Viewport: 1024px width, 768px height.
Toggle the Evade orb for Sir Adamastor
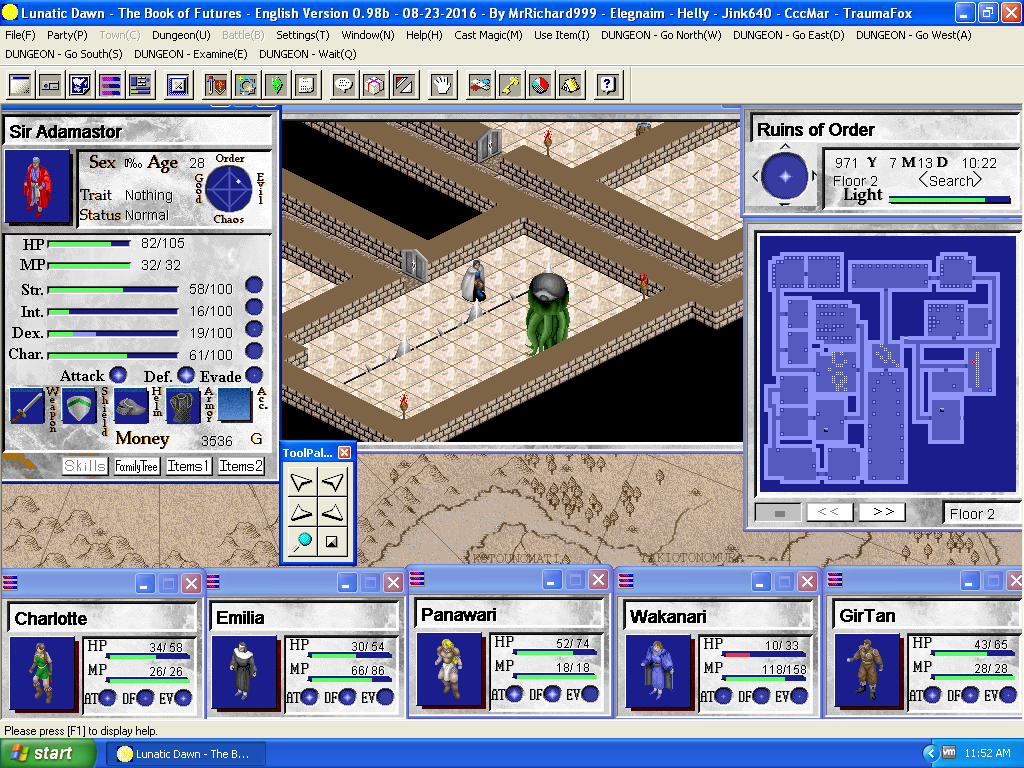(x=254, y=375)
